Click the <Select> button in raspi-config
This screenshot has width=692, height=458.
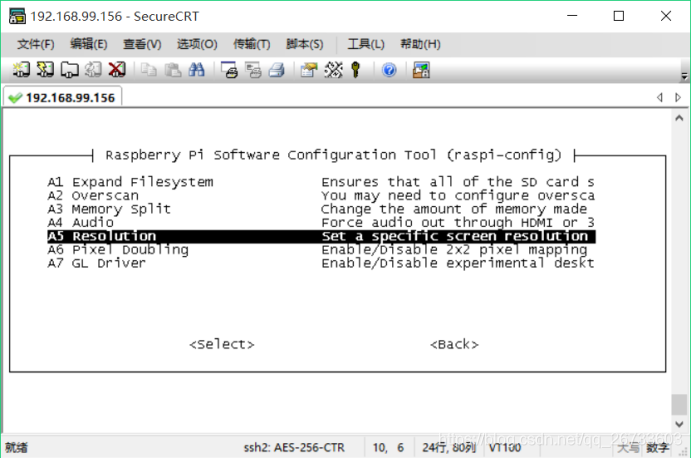coord(222,344)
